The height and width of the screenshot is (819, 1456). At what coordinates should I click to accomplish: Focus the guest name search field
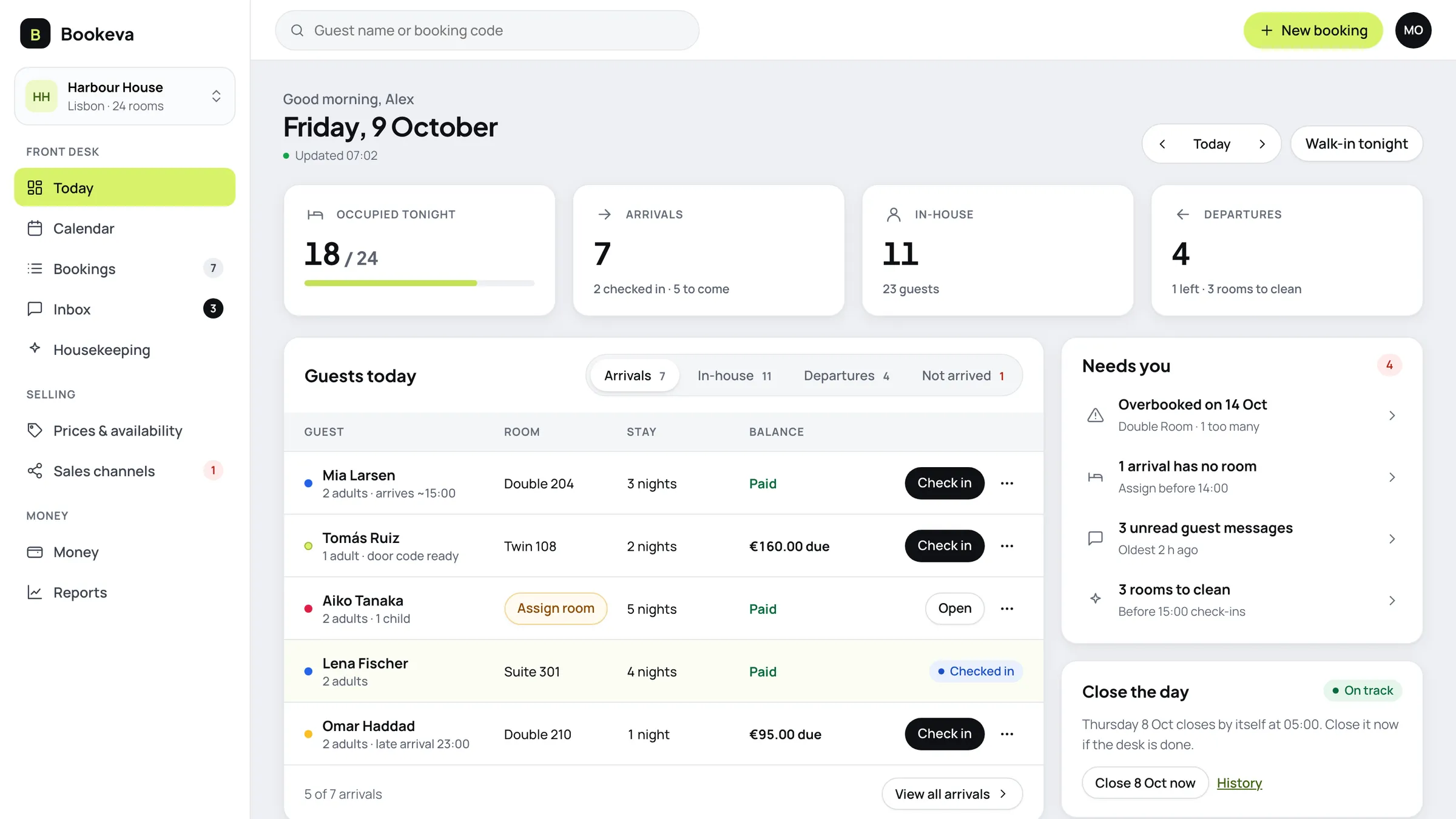pyautogui.click(x=487, y=30)
